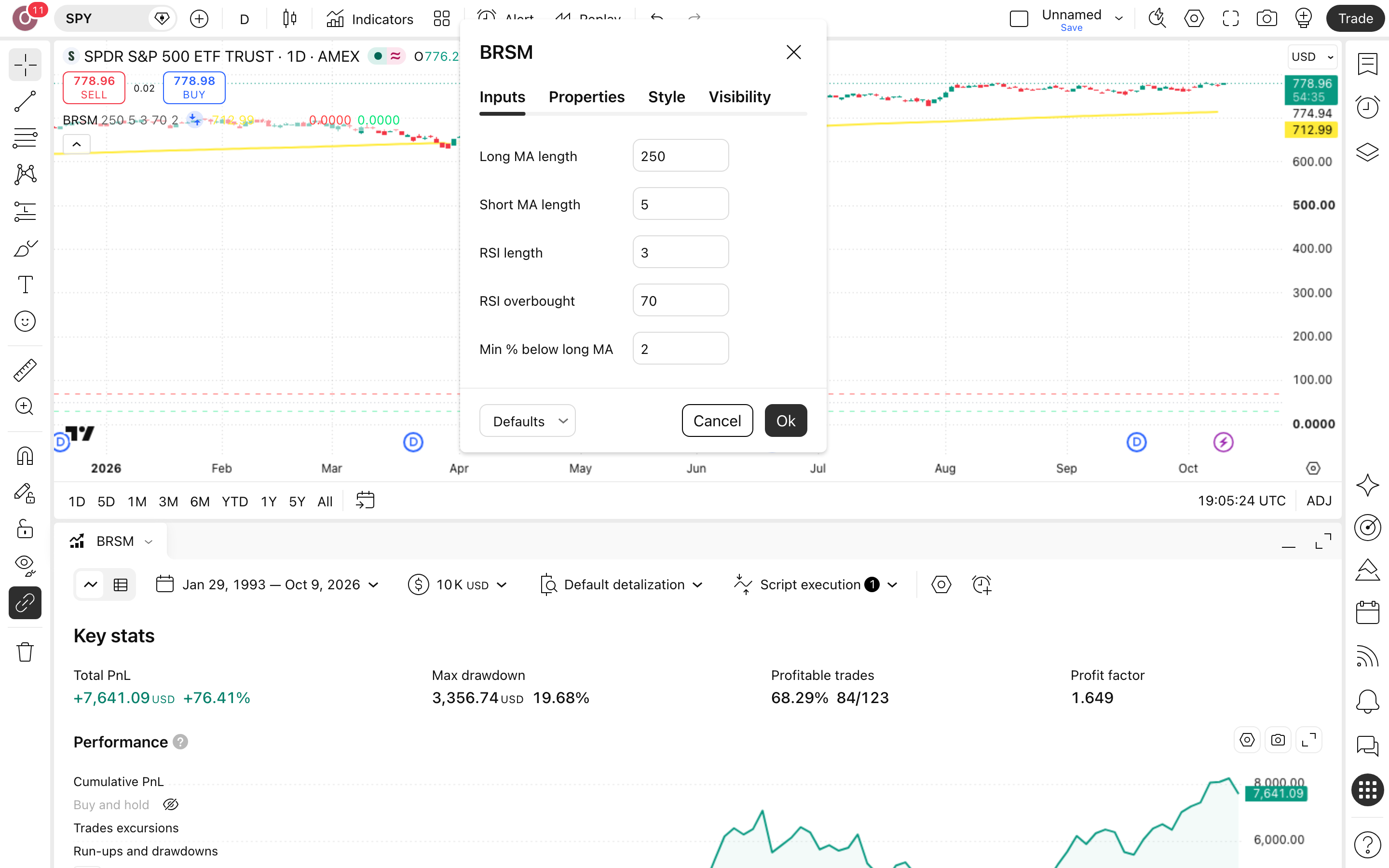Image resolution: width=1389 pixels, height=868 pixels.
Task: Take a chart snapshot with camera icon
Action: click(x=1266, y=18)
